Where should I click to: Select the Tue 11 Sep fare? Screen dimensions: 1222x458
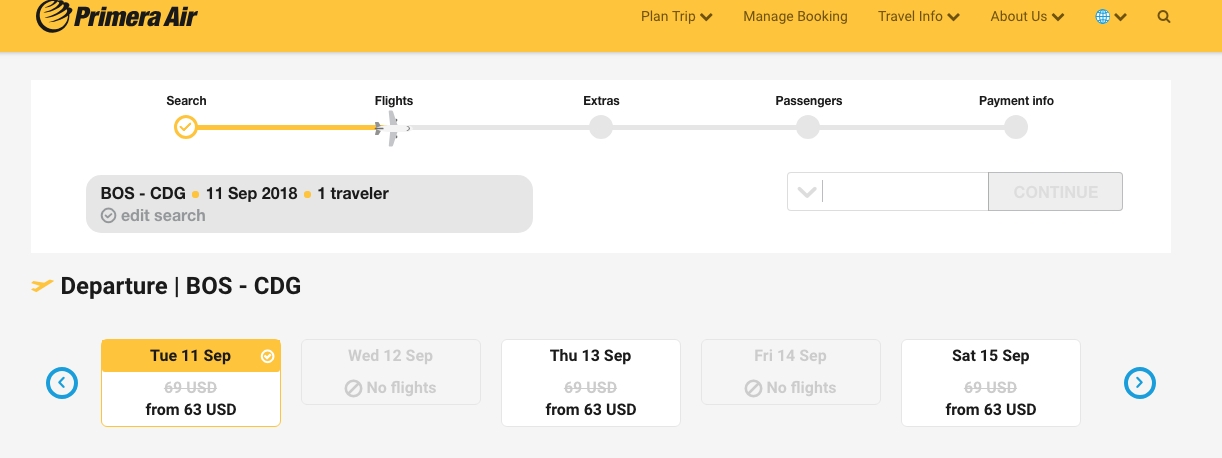pyautogui.click(x=191, y=383)
